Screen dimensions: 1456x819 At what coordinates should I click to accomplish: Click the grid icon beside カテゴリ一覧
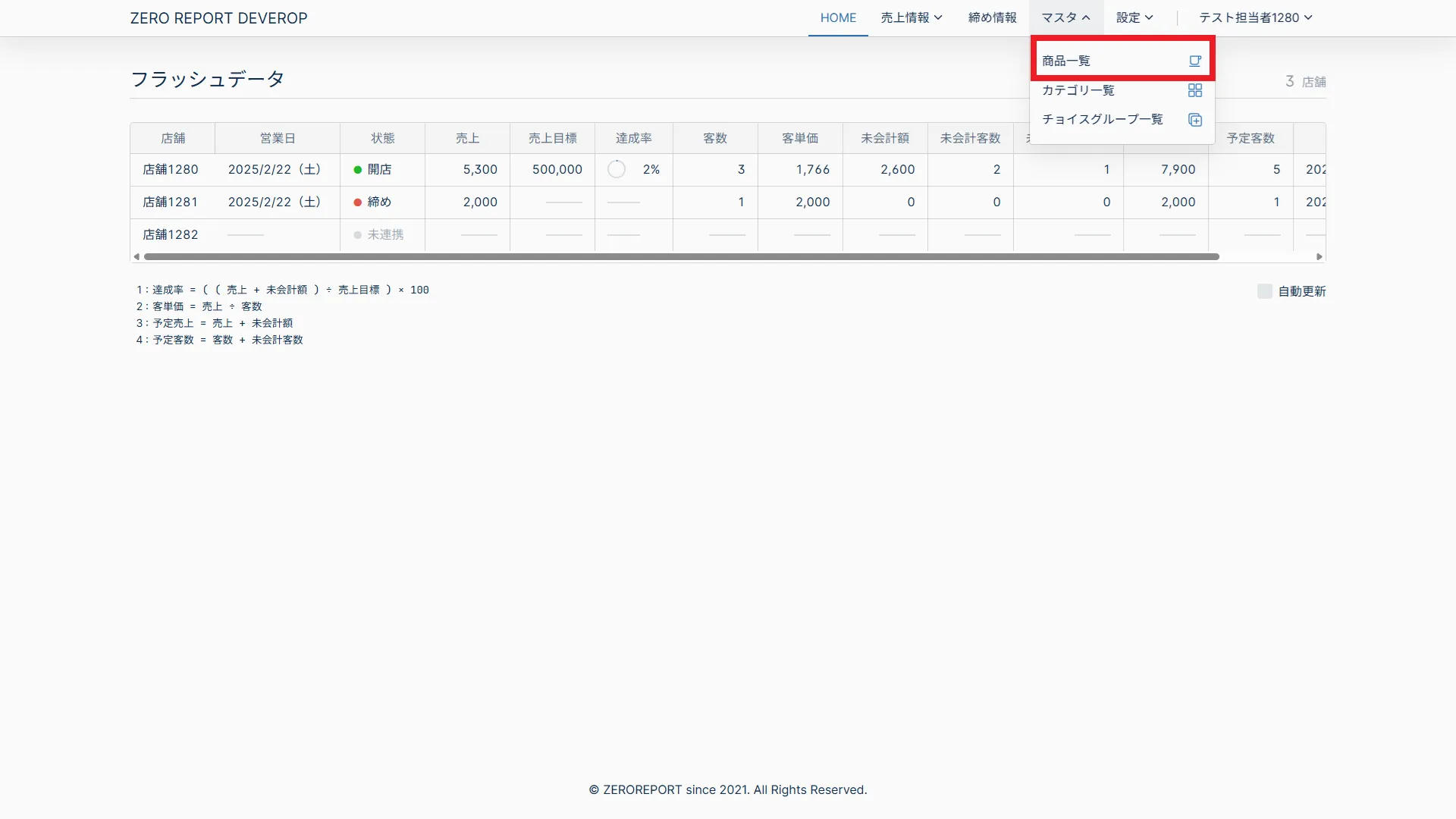pos(1195,90)
